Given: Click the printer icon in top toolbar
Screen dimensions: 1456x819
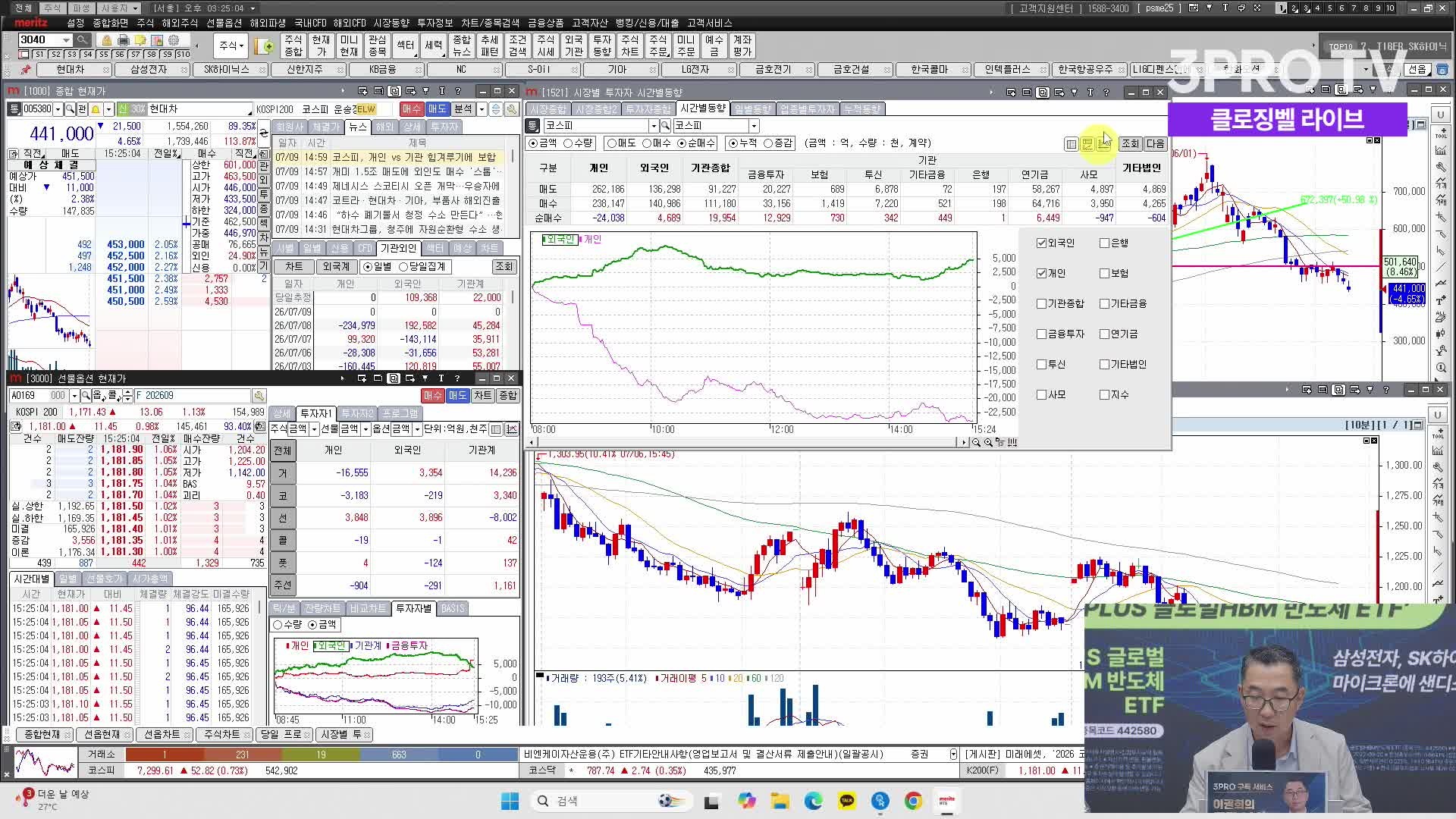Looking at the screenshot, I should (124, 40).
